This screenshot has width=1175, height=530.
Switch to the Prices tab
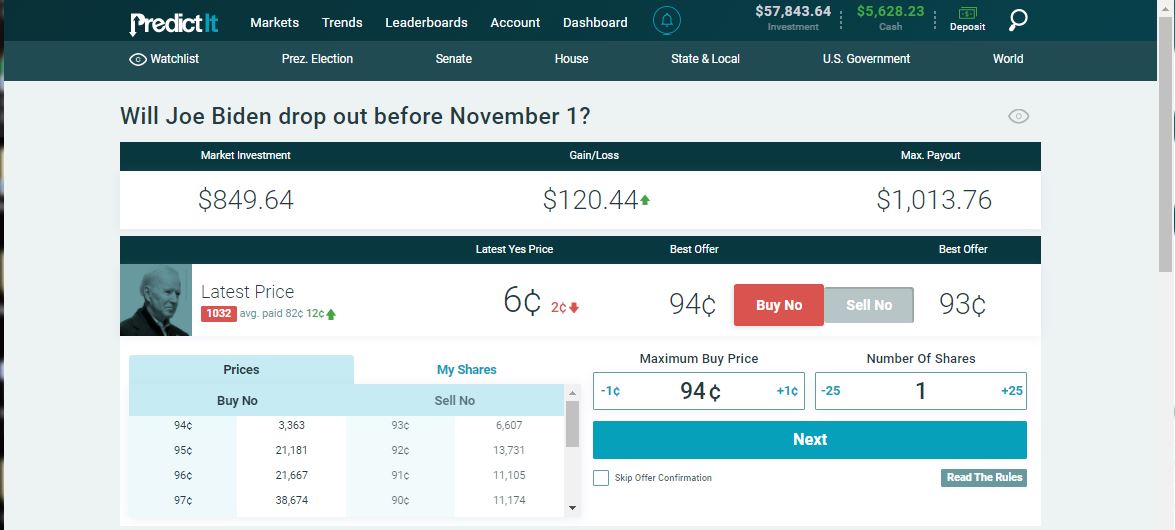point(241,370)
